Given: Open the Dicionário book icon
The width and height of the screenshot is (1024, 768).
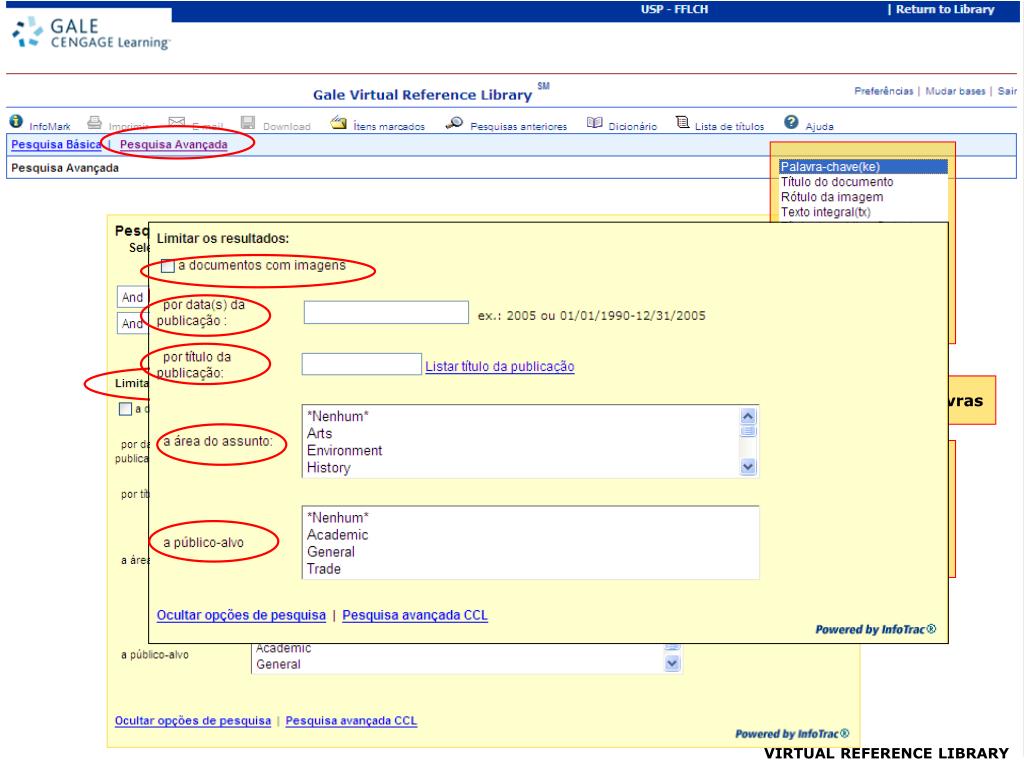Looking at the screenshot, I should (x=594, y=122).
